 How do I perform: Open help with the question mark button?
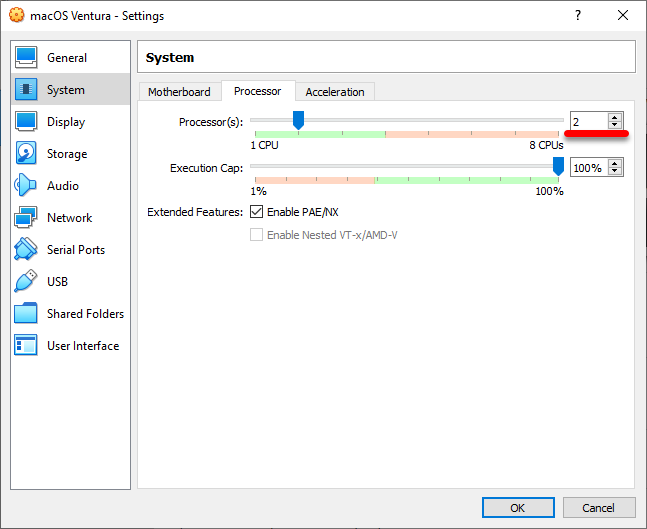(578, 15)
